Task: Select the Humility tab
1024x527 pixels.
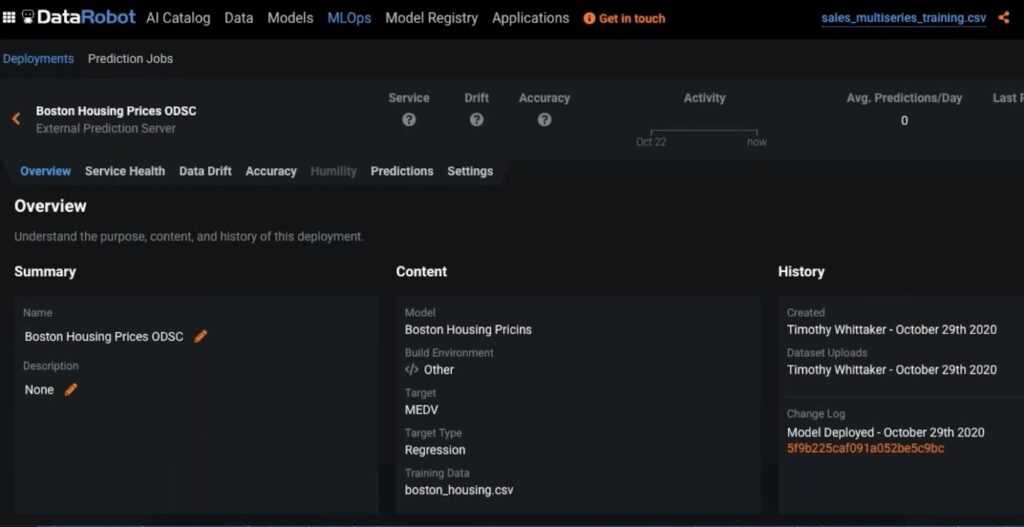Action: 334,171
